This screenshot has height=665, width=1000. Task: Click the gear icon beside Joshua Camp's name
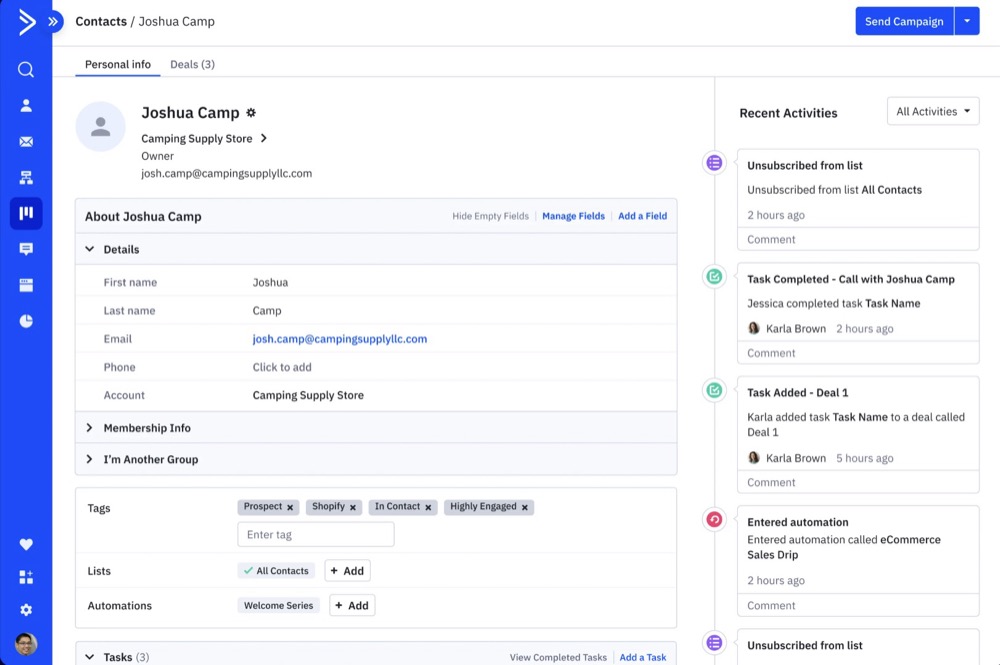click(x=251, y=113)
